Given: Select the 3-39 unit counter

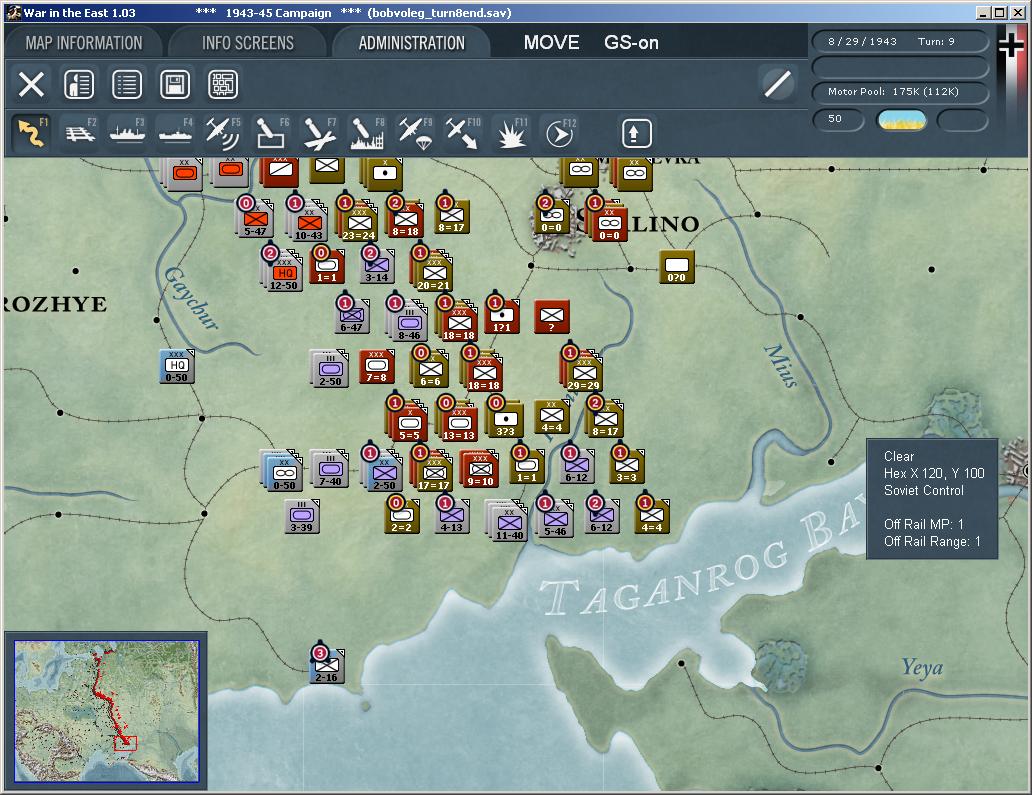Looking at the screenshot, I should [x=301, y=516].
